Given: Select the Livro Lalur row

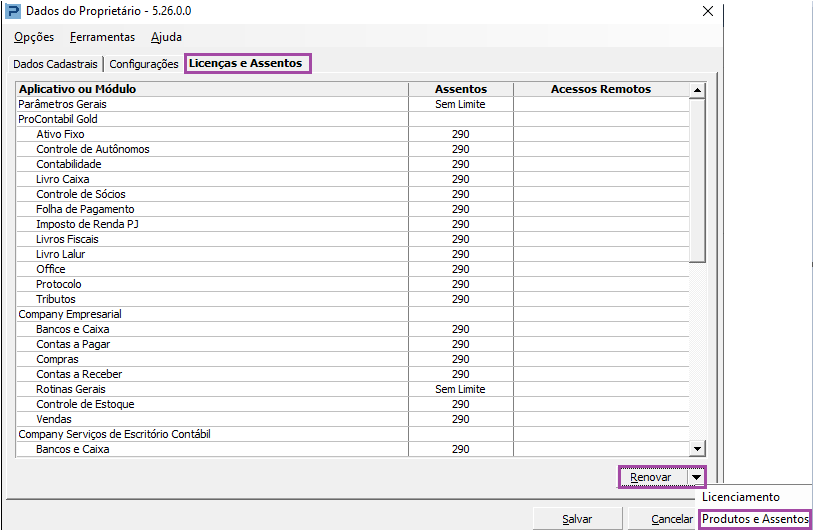Looking at the screenshot, I should 352,254.
